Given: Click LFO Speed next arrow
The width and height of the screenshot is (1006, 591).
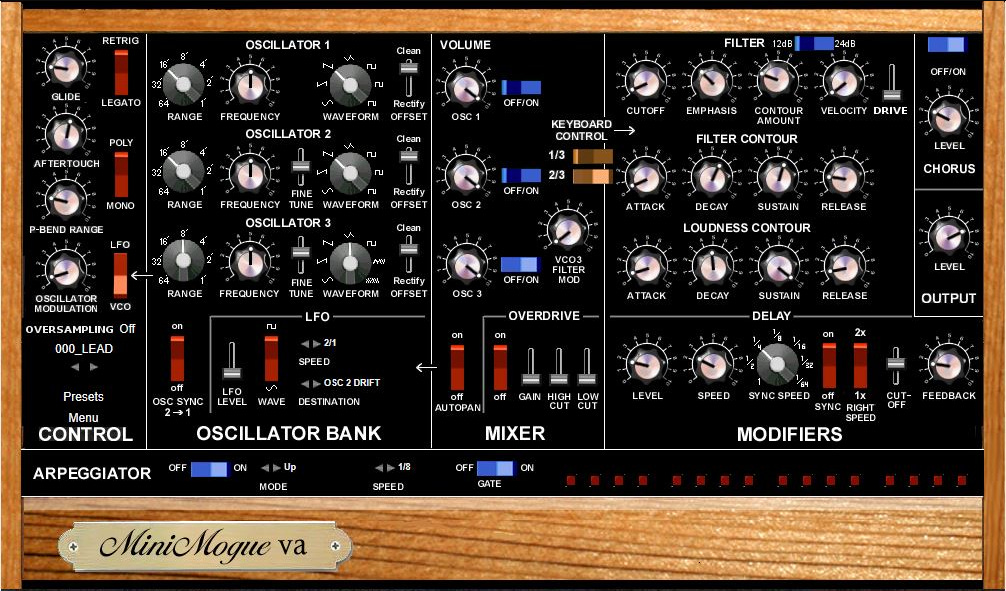Looking at the screenshot, I should [316, 344].
